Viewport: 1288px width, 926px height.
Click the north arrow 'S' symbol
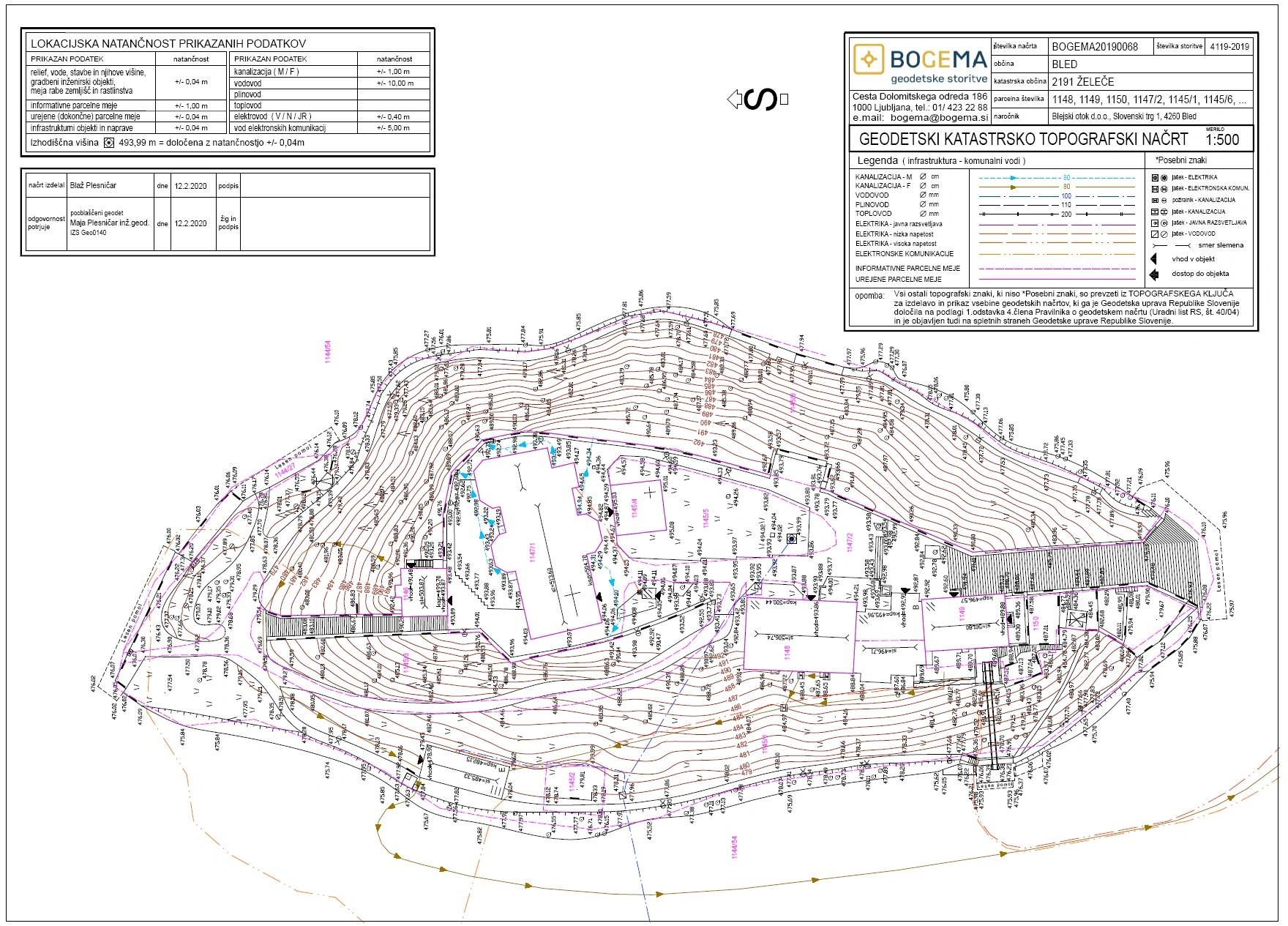pyautogui.click(x=759, y=100)
